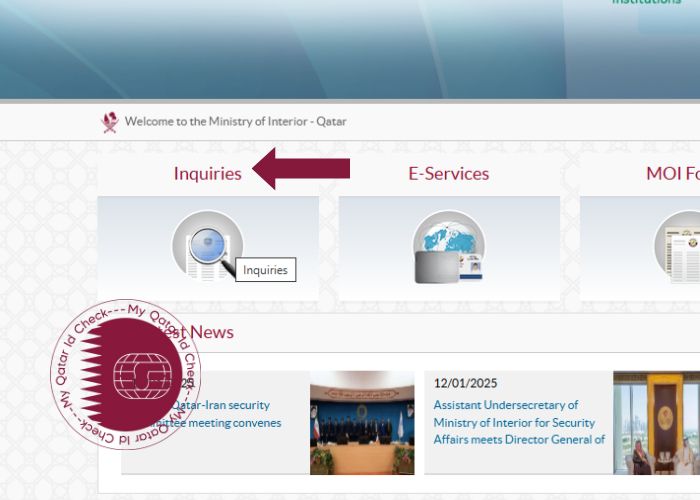Click the Institutions link at top
This screenshot has width=700, height=500.
point(646,2)
